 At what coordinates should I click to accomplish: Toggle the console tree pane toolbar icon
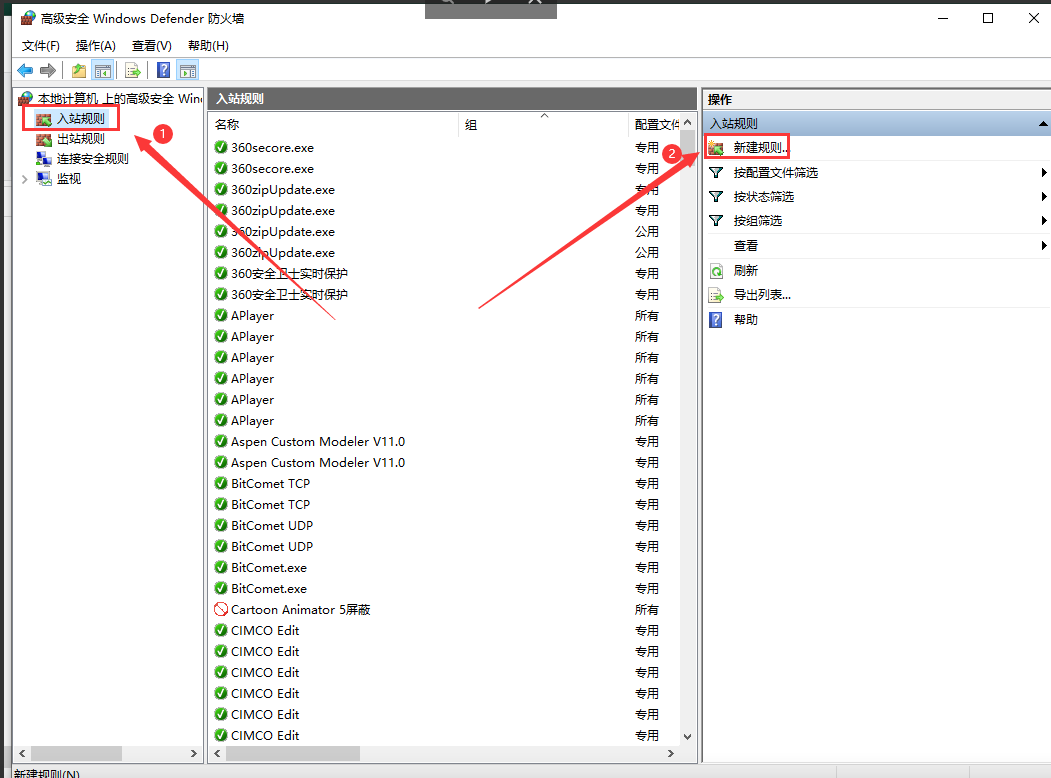103,70
